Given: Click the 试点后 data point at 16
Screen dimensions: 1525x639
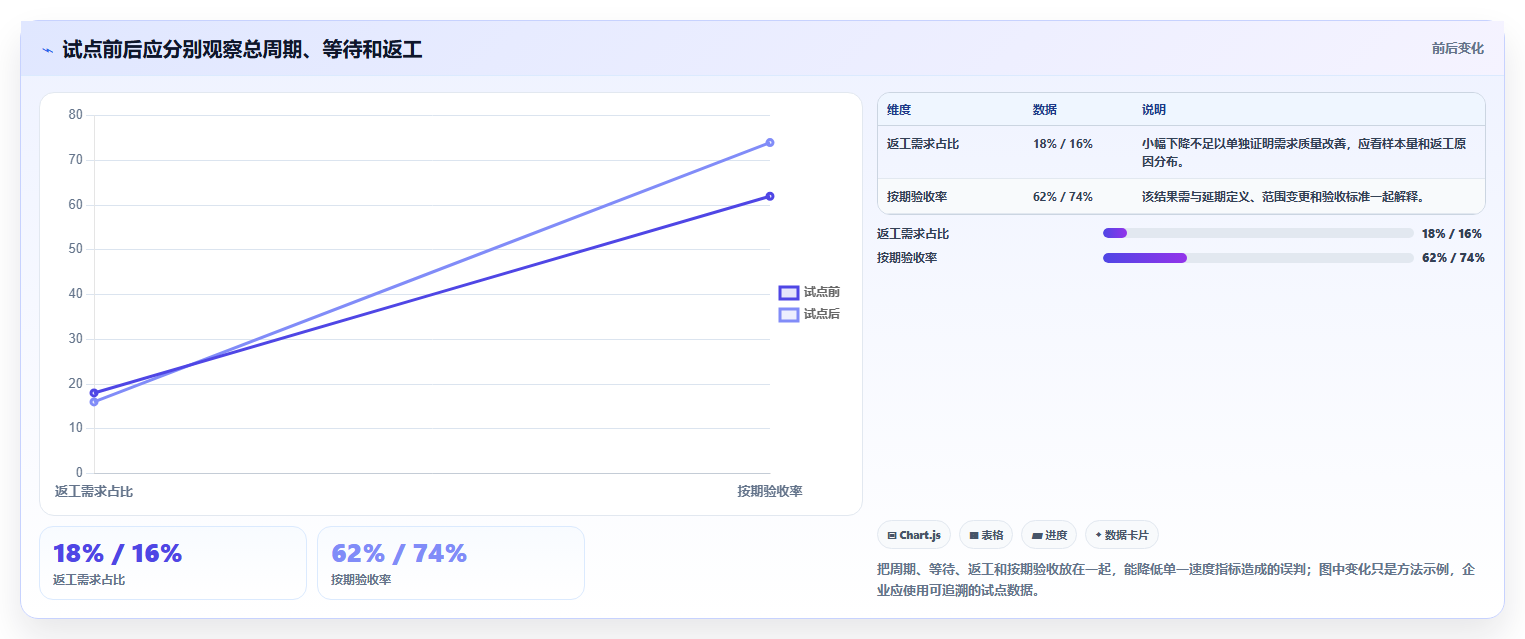Looking at the screenshot, I should (x=94, y=402).
